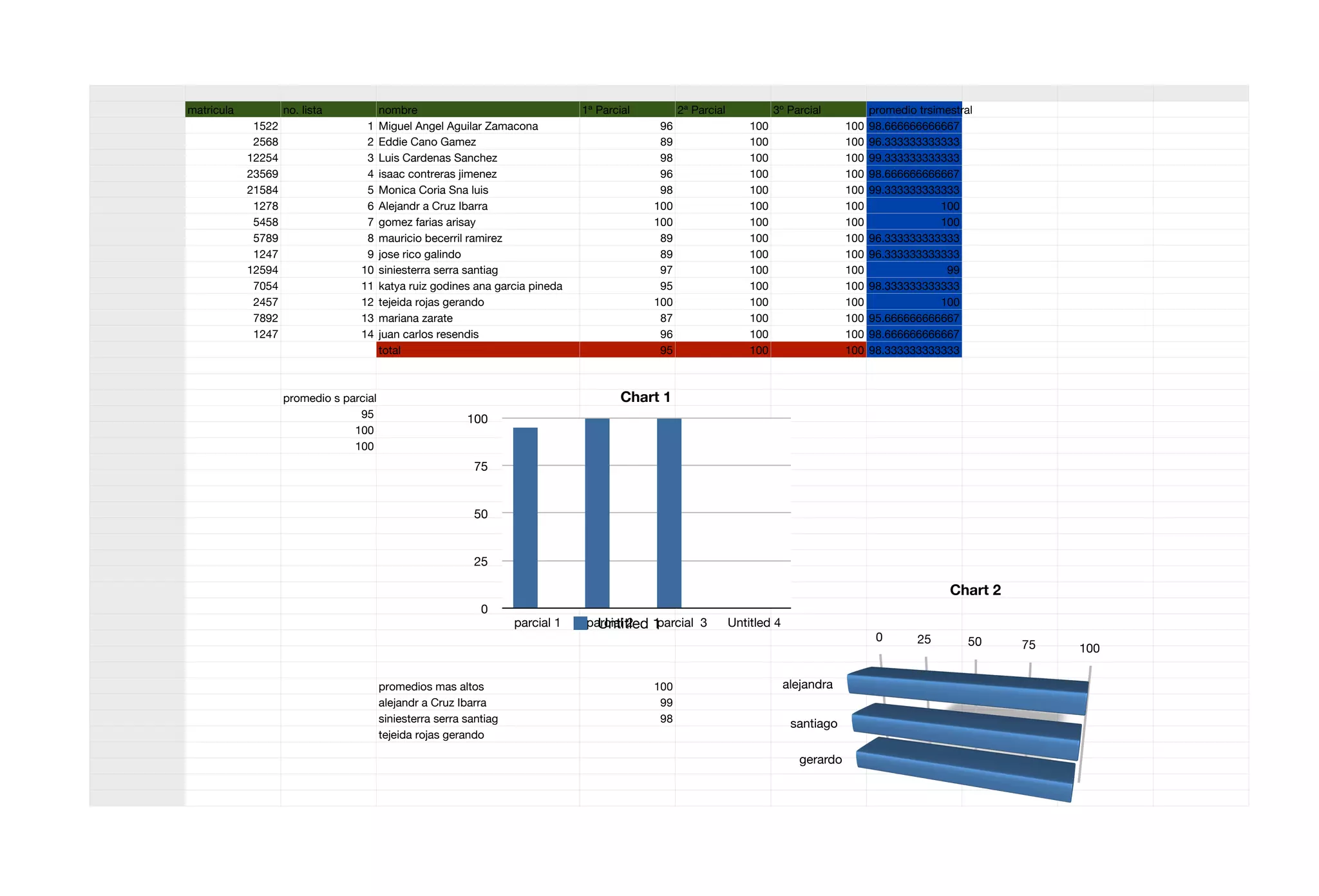The height and width of the screenshot is (896, 1319).
Task: Click the 'promedio s parcial' label cell
Action: (328, 398)
